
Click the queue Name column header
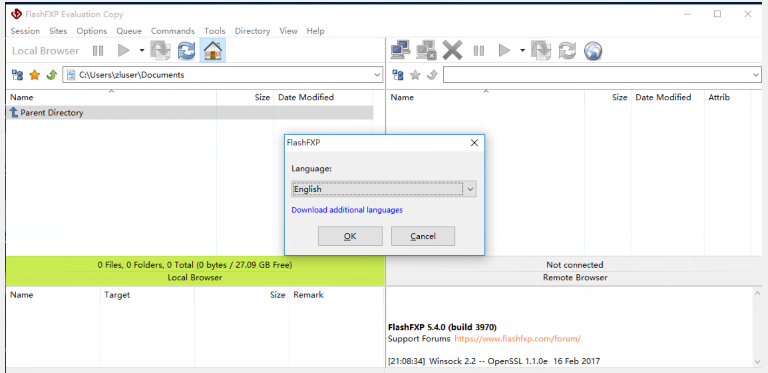click(x=53, y=295)
